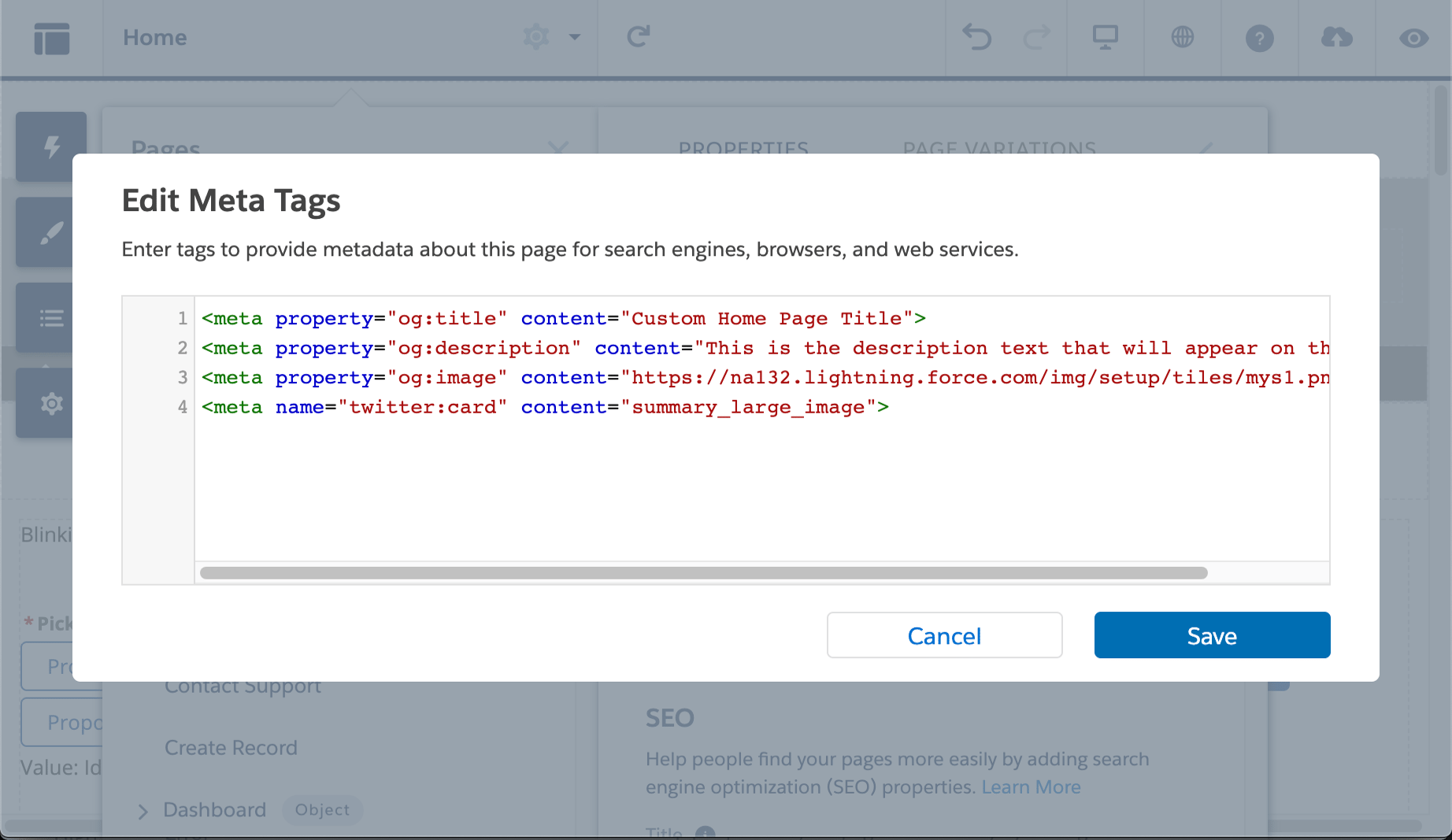1452x840 pixels.
Task: Expand the Dashboard page tree item
Action: pyautogui.click(x=143, y=811)
